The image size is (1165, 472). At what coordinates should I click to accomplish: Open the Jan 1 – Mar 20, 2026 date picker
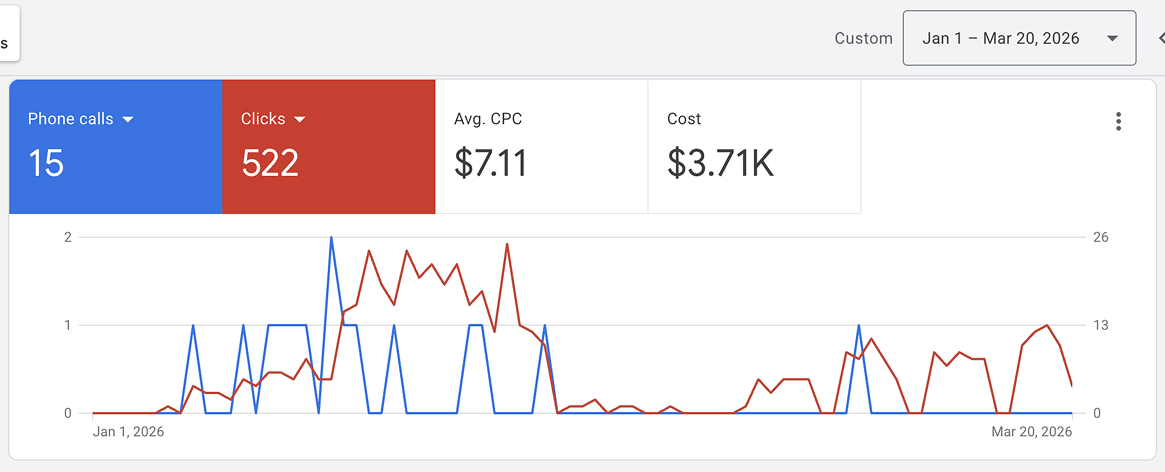1000,39
